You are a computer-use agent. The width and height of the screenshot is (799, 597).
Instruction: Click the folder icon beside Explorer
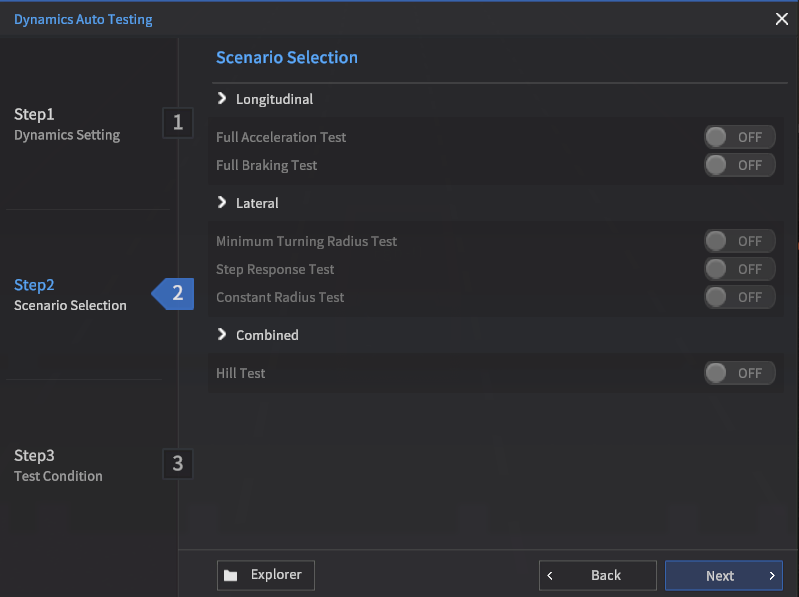(231, 575)
